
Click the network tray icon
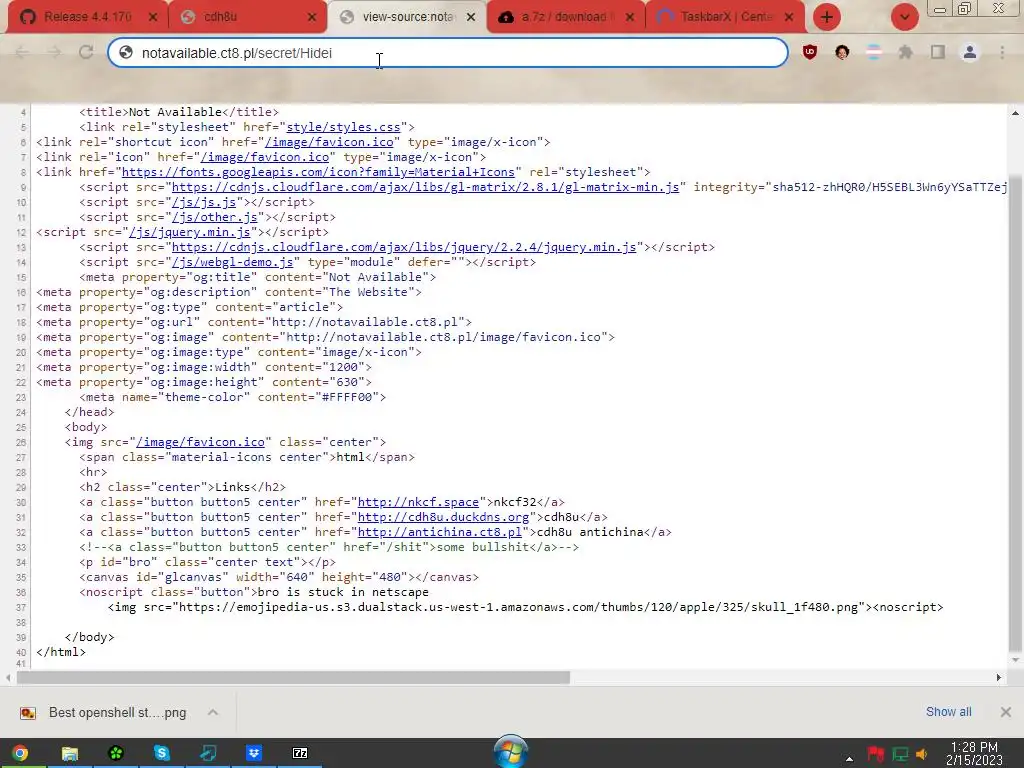pos(900,755)
